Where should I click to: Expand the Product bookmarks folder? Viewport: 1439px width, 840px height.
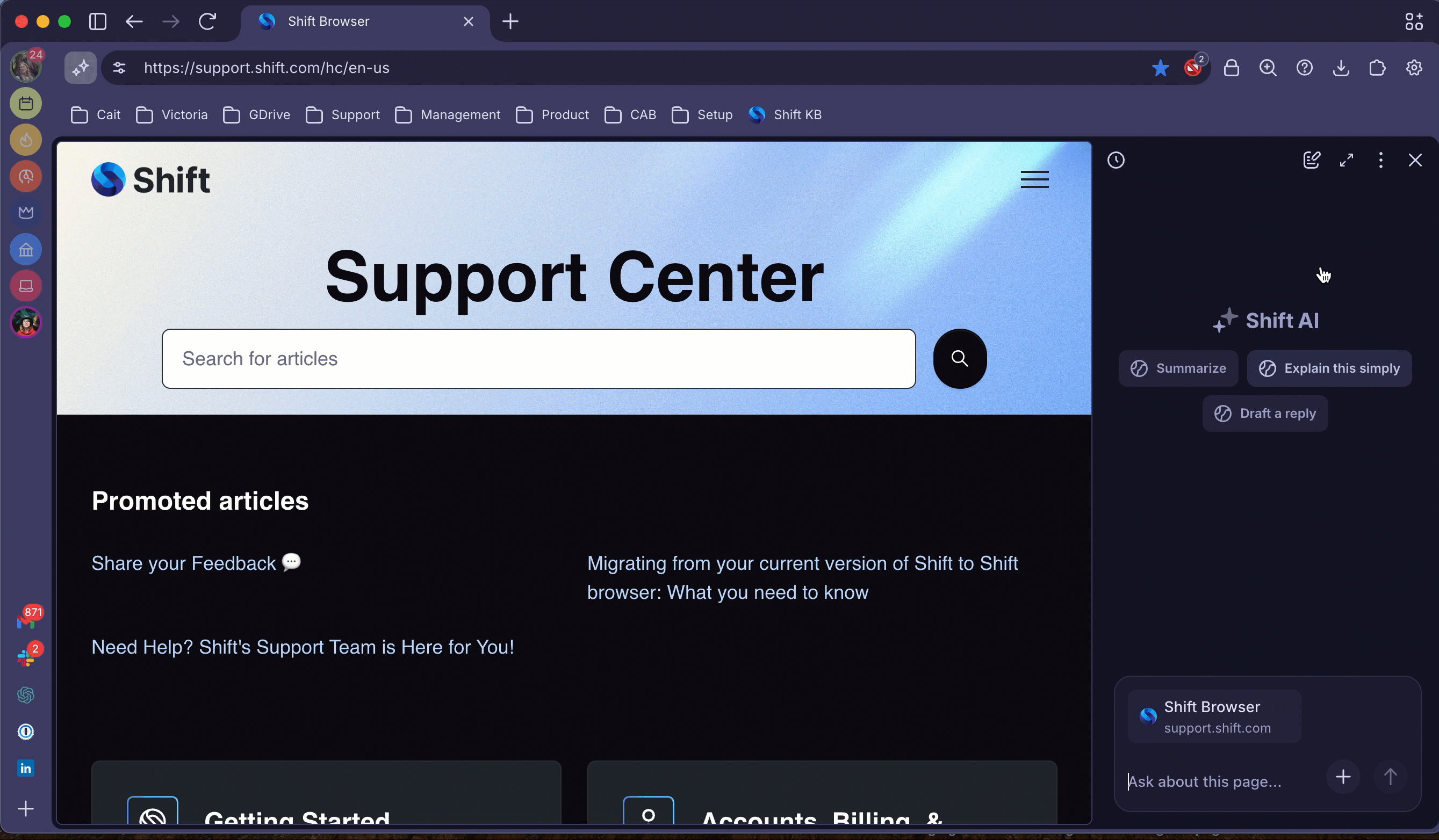552,115
